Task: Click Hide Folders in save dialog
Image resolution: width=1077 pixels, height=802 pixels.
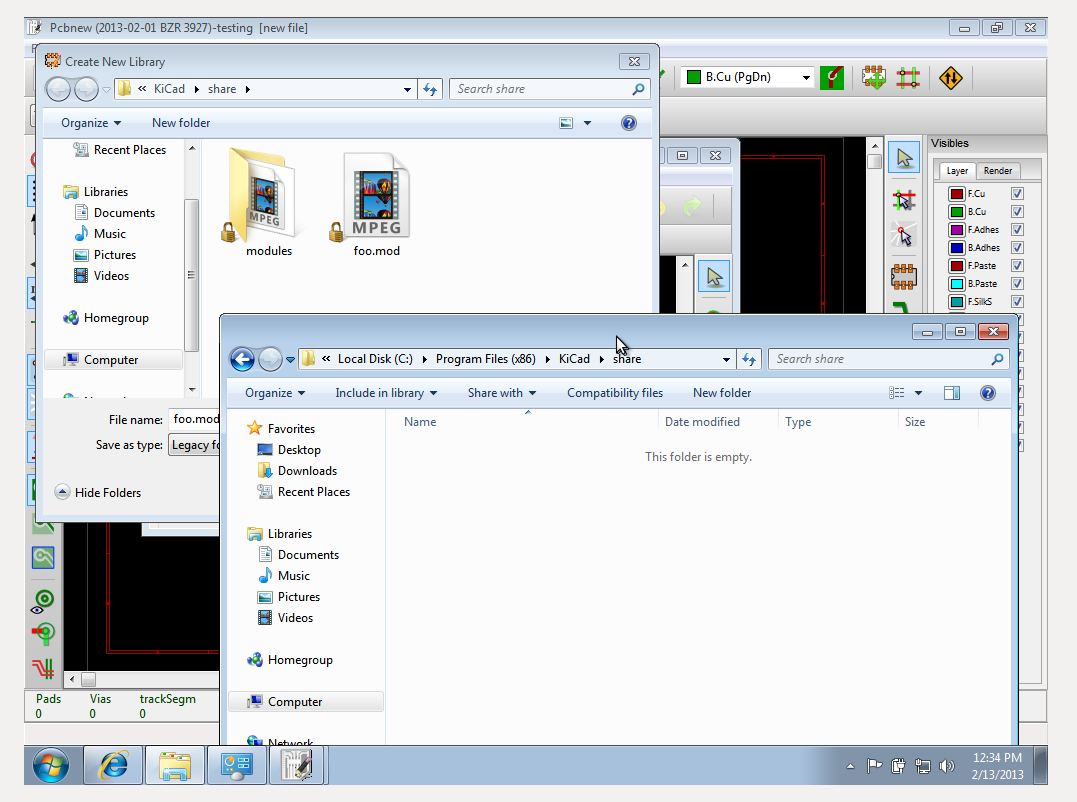Action: coord(98,492)
